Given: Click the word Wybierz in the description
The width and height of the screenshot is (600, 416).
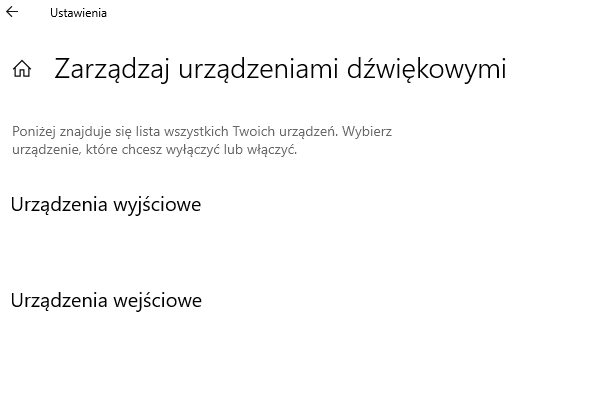Looking at the screenshot, I should 367,131.
